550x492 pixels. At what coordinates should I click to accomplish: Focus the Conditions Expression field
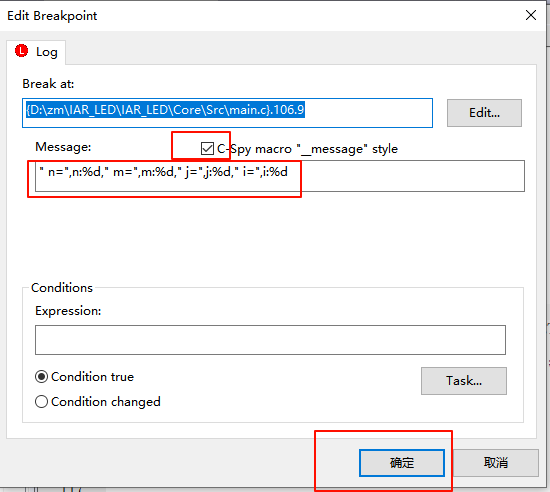point(270,340)
